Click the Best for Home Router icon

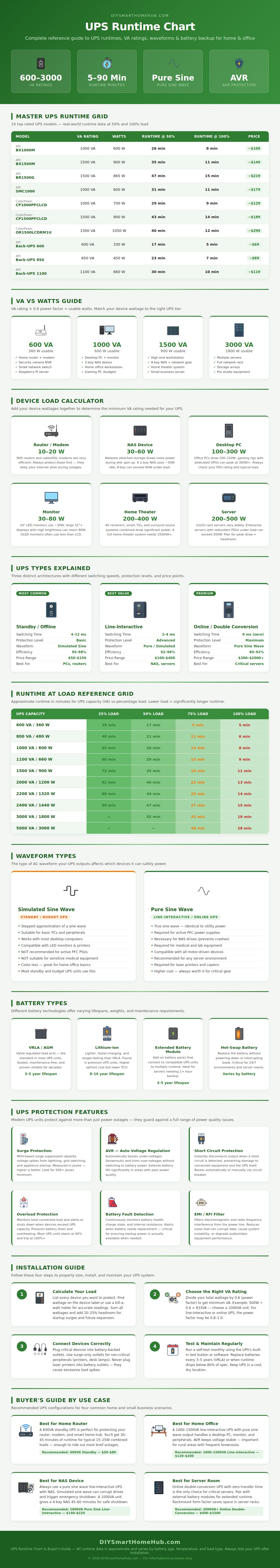click(26, 1430)
